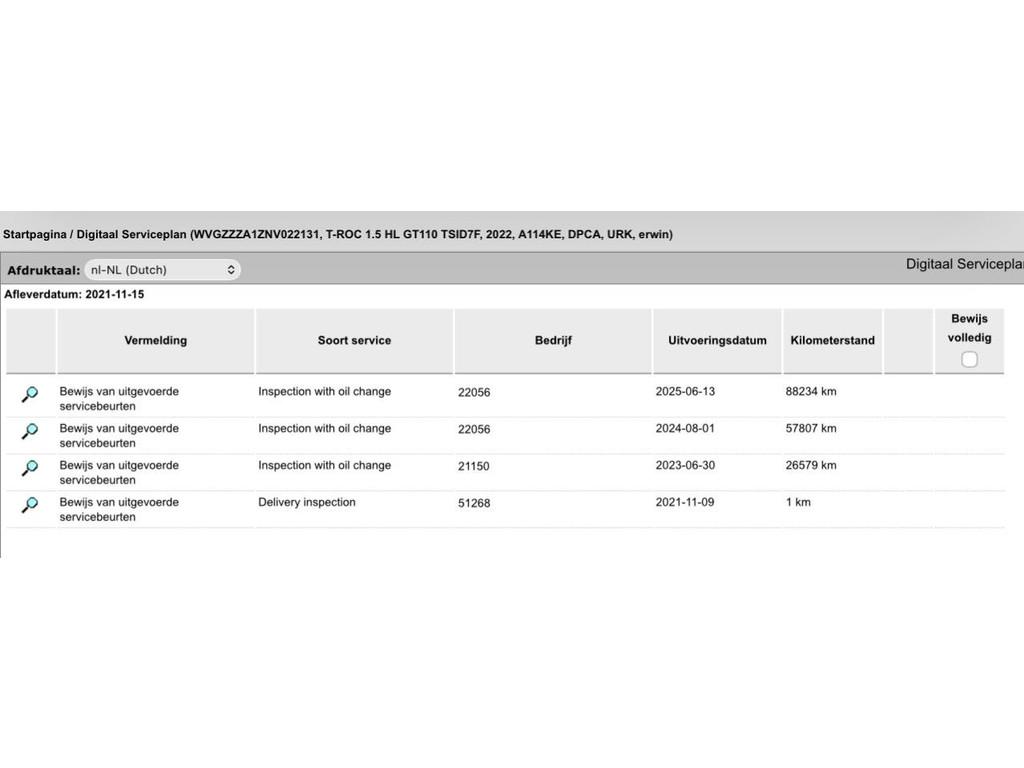Viewport: 1024px width, 768px height.
Task: Select the Soort service column header
Action: tap(354, 341)
